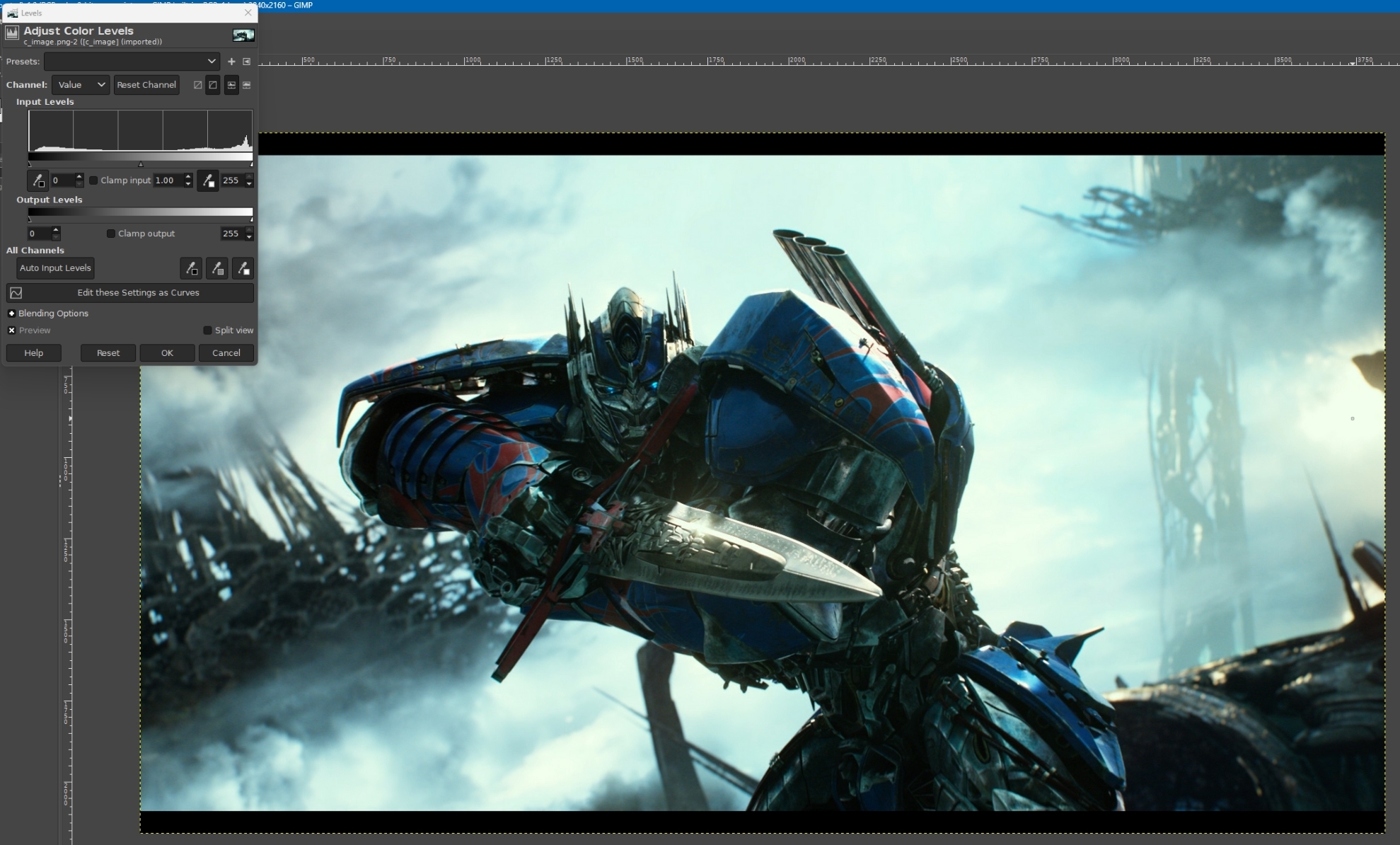Pick black point for all channels
The width and height of the screenshot is (1400, 845).
pyautogui.click(x=191, y=268)
